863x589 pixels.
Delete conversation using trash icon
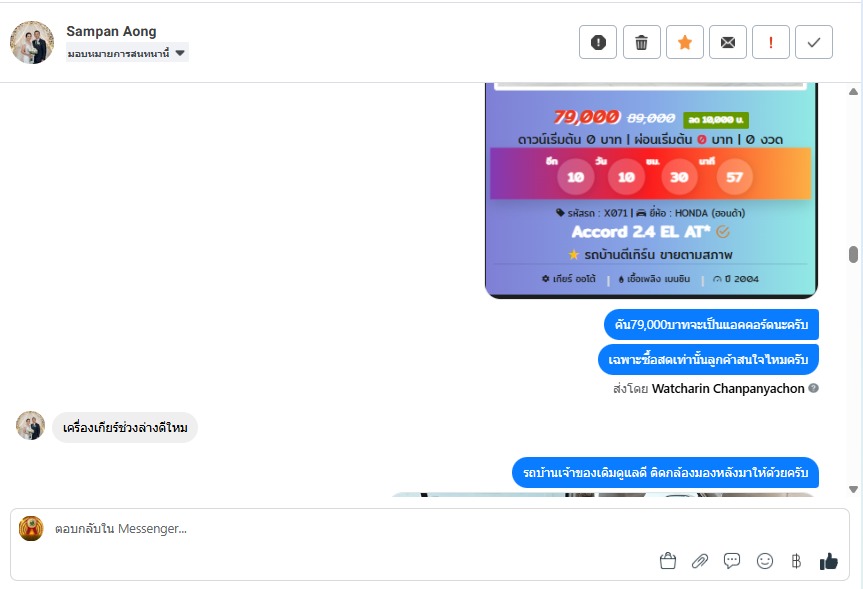click(641, 42)
